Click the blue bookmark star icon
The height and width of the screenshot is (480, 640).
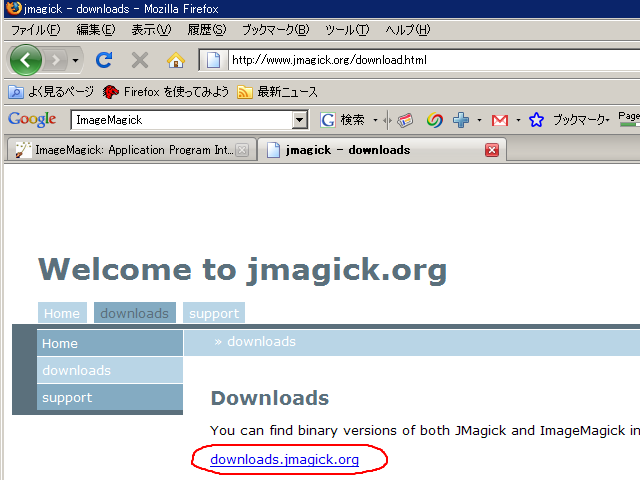(x=536, y=120)
